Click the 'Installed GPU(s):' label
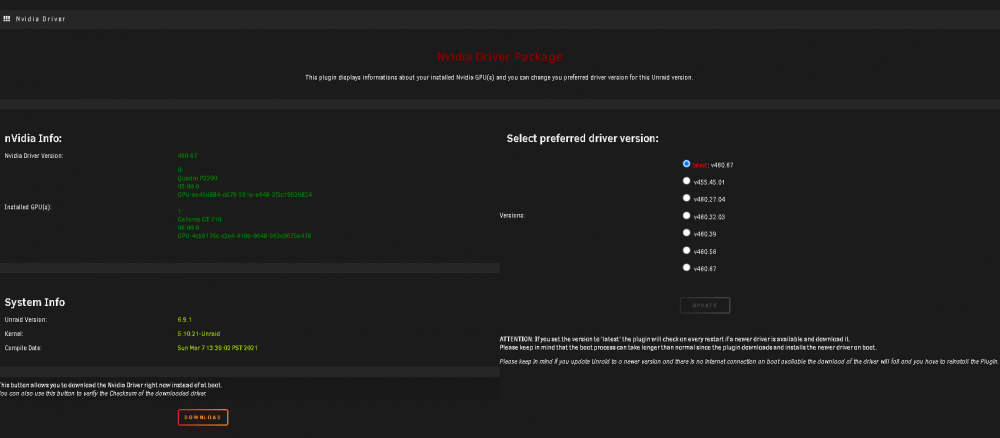The height and width of the screenshot is (438, 1000). (29, 207)
